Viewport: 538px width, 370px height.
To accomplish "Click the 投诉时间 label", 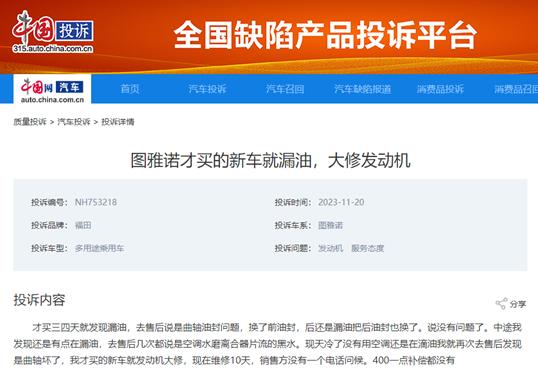I will 293,203.
